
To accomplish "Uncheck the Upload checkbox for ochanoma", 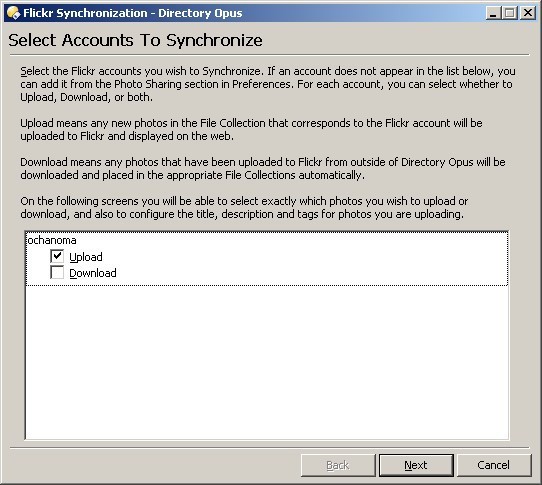I will (57, 256).
